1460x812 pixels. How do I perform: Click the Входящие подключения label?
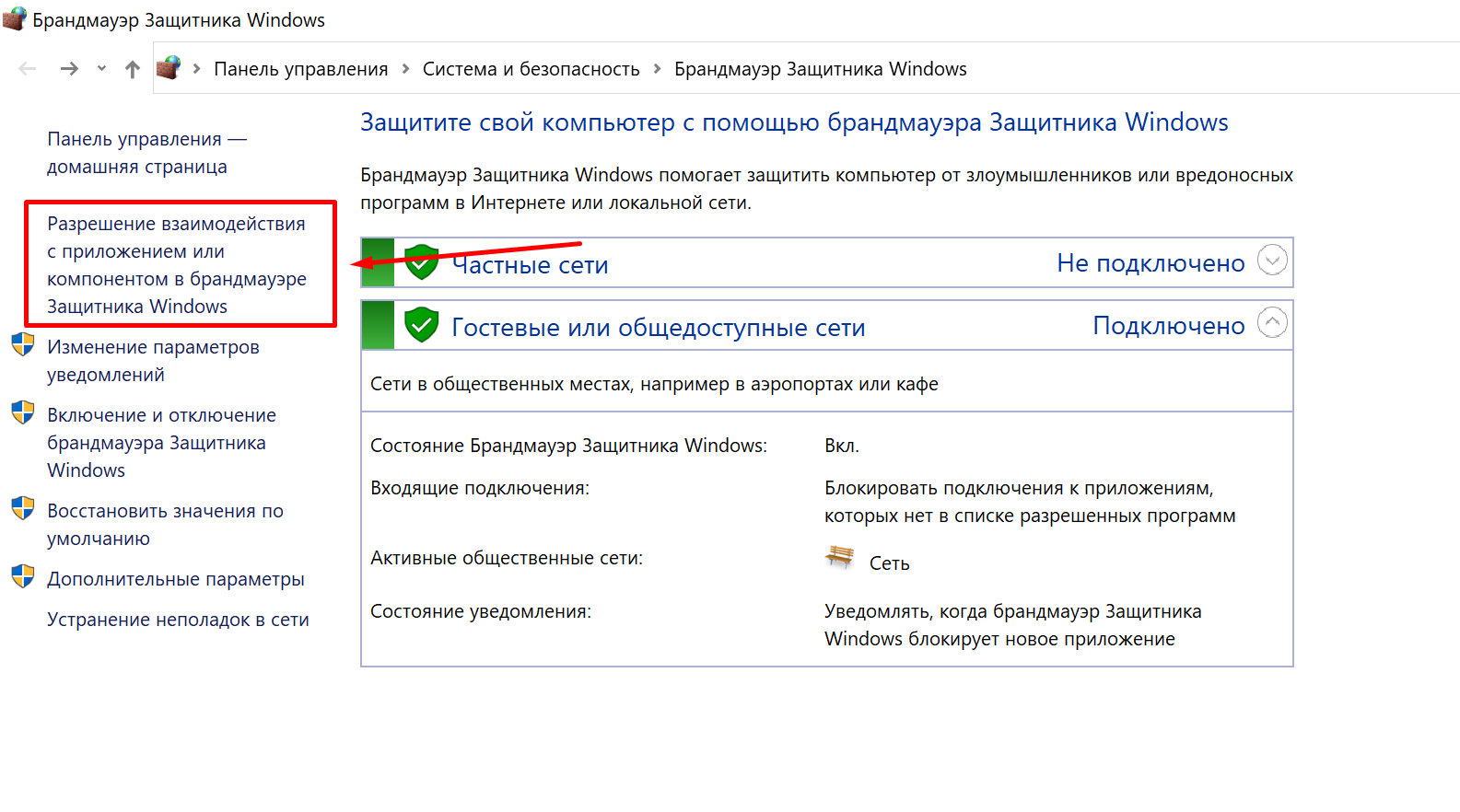[479, 488]
